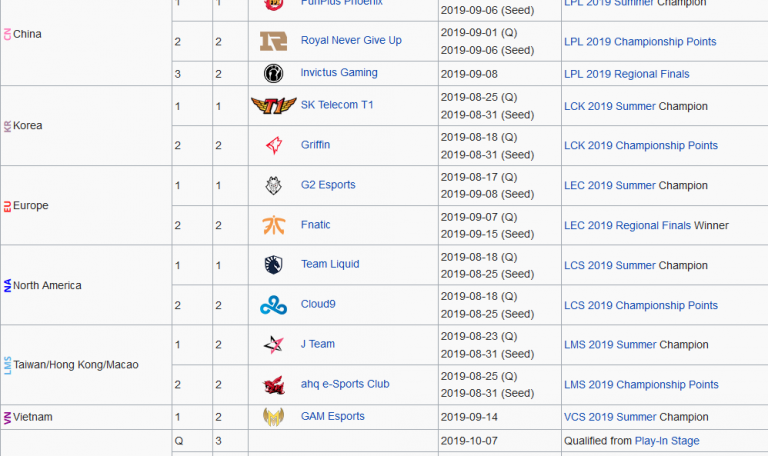Image resolution: width=768 pixels, height=456 pixels.
Task: Click the J Team logo
Action: [x=273, y=344]
